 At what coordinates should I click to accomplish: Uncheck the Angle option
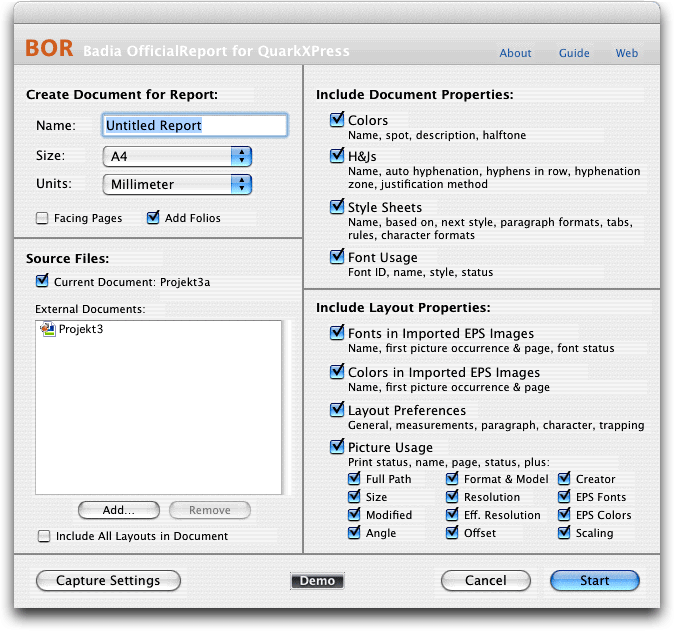tap(354, 533)
